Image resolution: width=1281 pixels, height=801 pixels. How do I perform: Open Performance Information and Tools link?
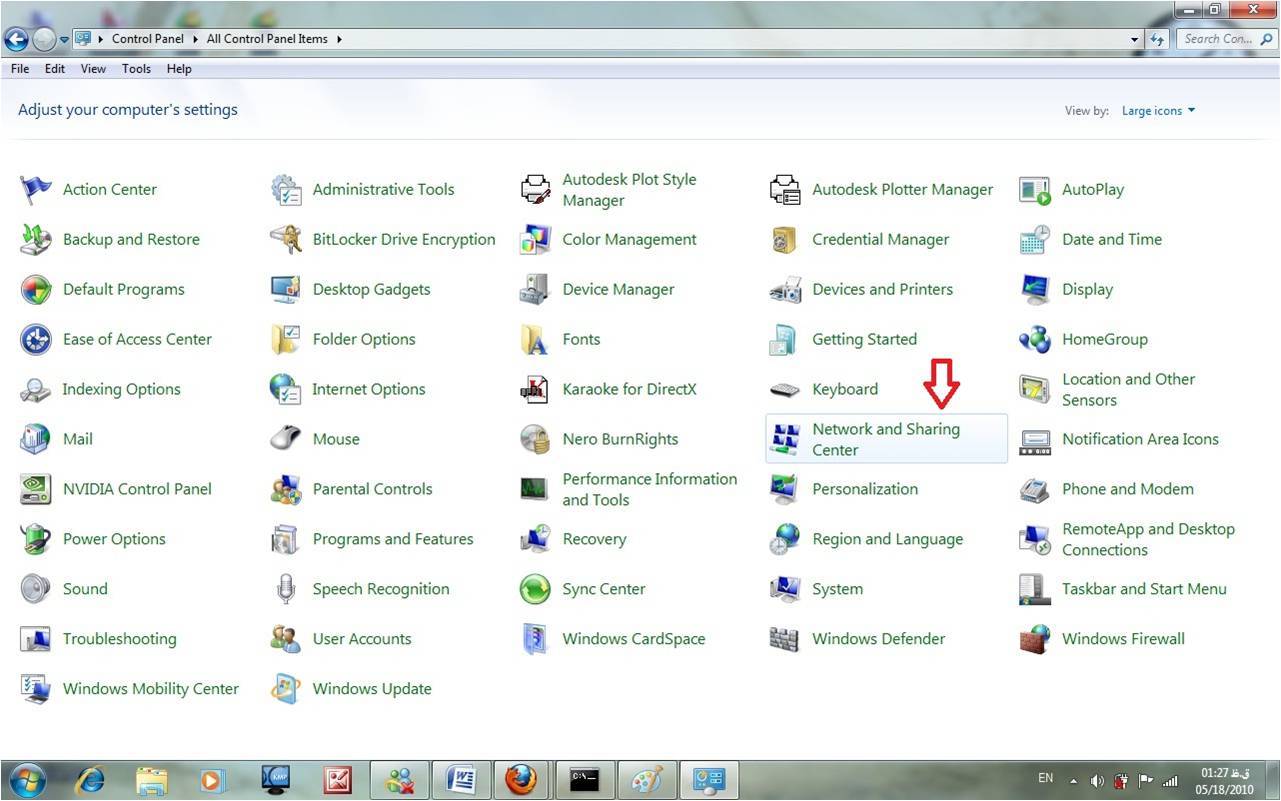click(649, 489)
